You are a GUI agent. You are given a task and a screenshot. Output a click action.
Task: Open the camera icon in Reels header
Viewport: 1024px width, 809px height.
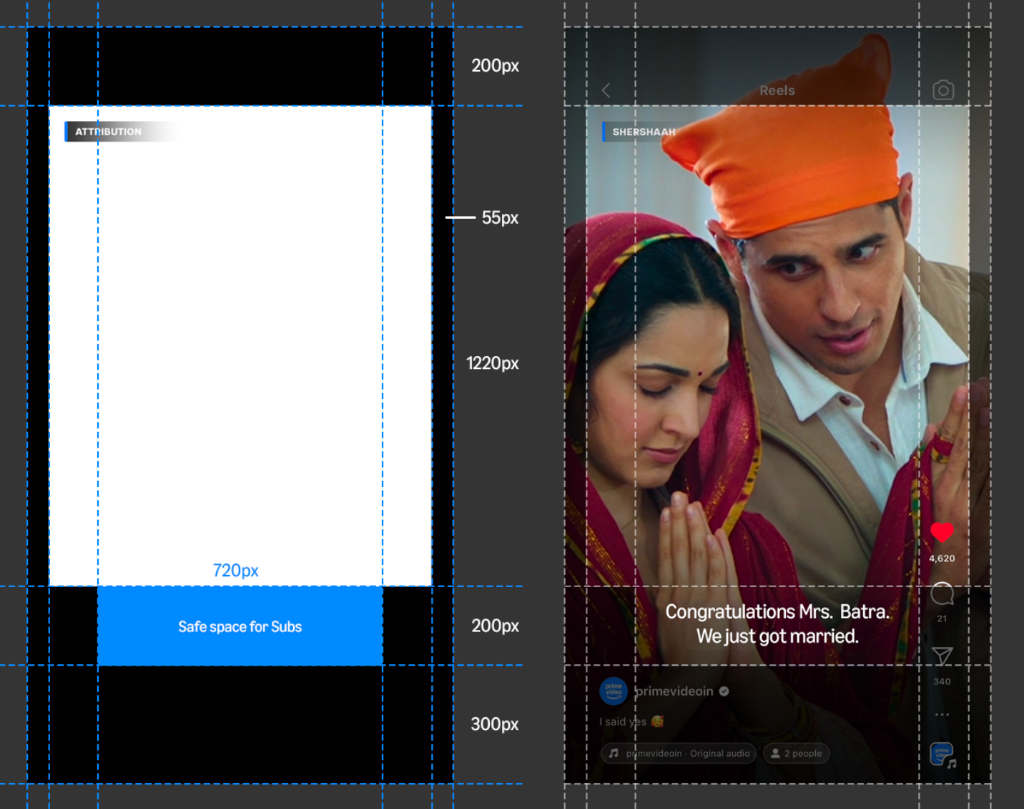pos(943,90)
